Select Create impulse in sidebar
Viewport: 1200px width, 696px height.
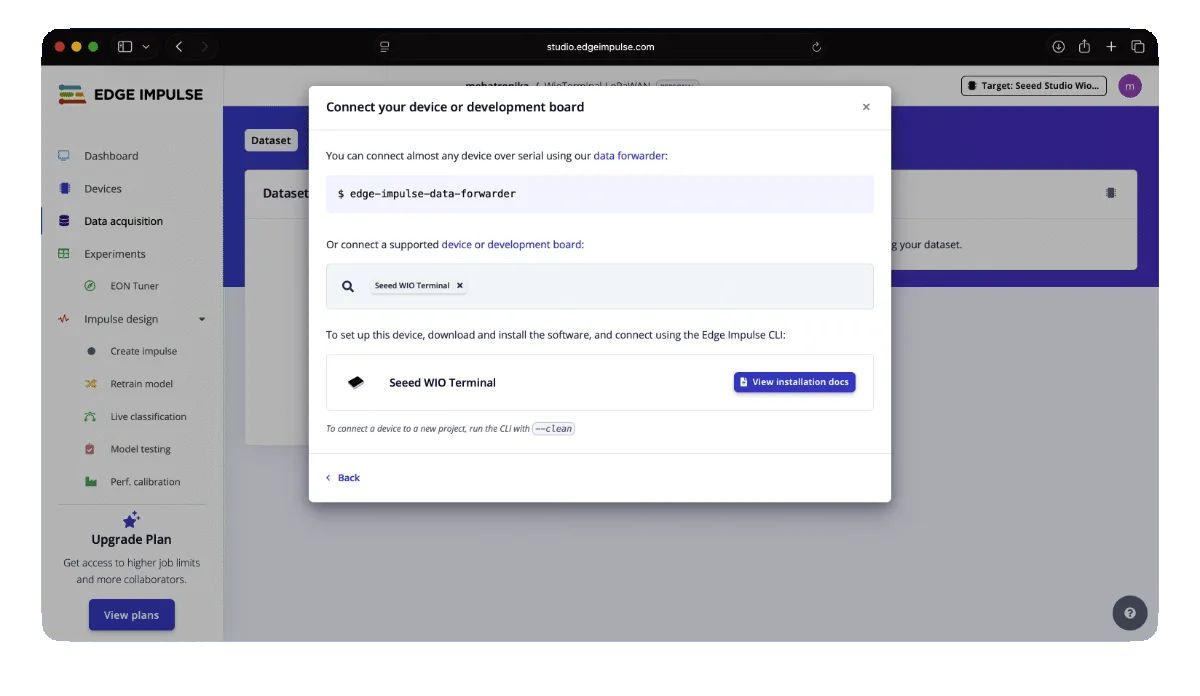click(143, 352)
